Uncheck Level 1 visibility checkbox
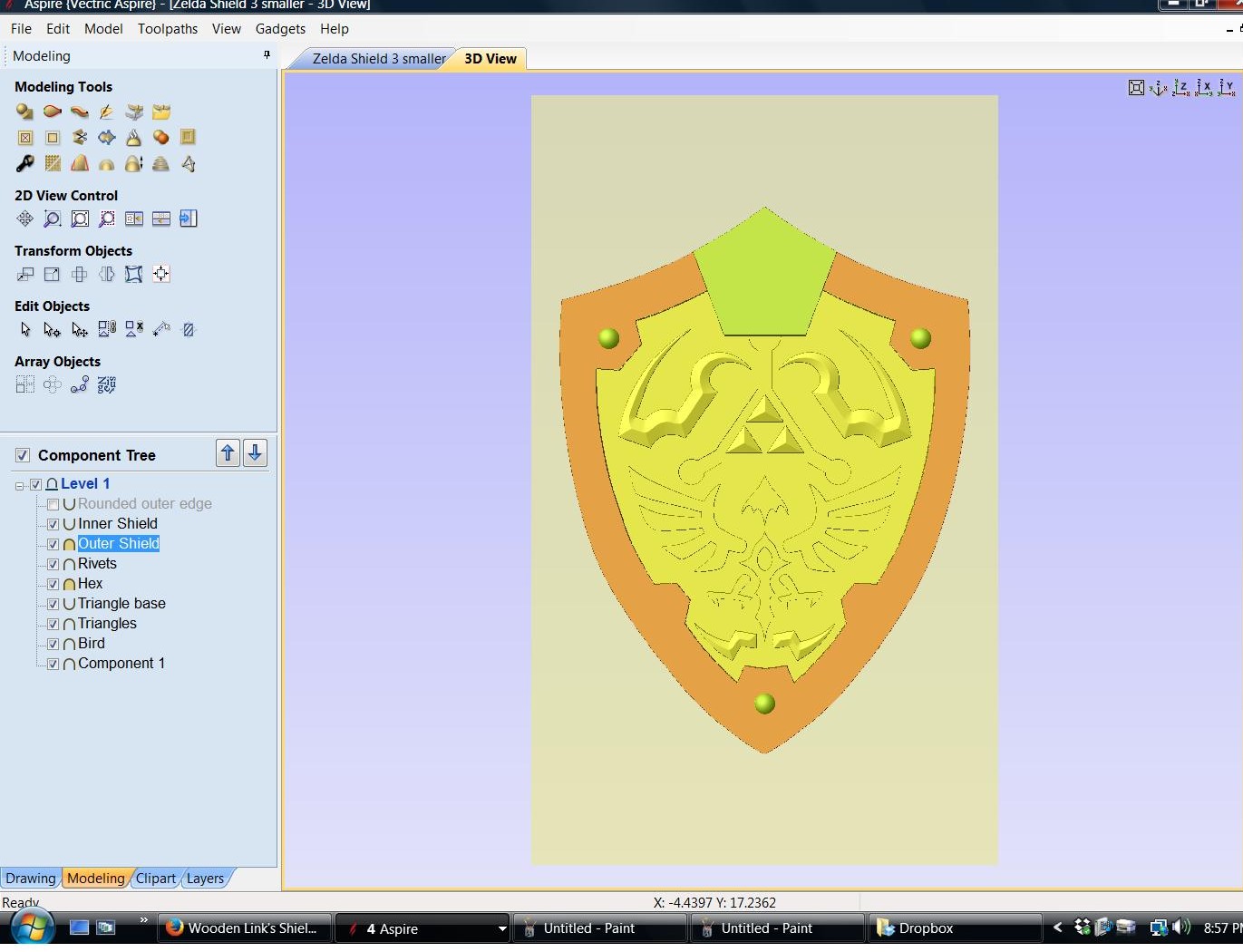Image resolution: width=1243 pixels, height=952 pixels. (x=36, y=484)
